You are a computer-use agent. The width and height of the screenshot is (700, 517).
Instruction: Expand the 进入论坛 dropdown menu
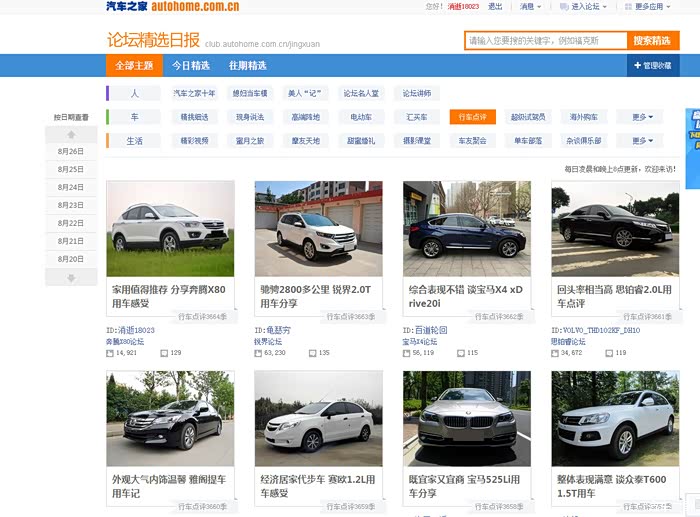pyautogui.click(x=586, y=7)
